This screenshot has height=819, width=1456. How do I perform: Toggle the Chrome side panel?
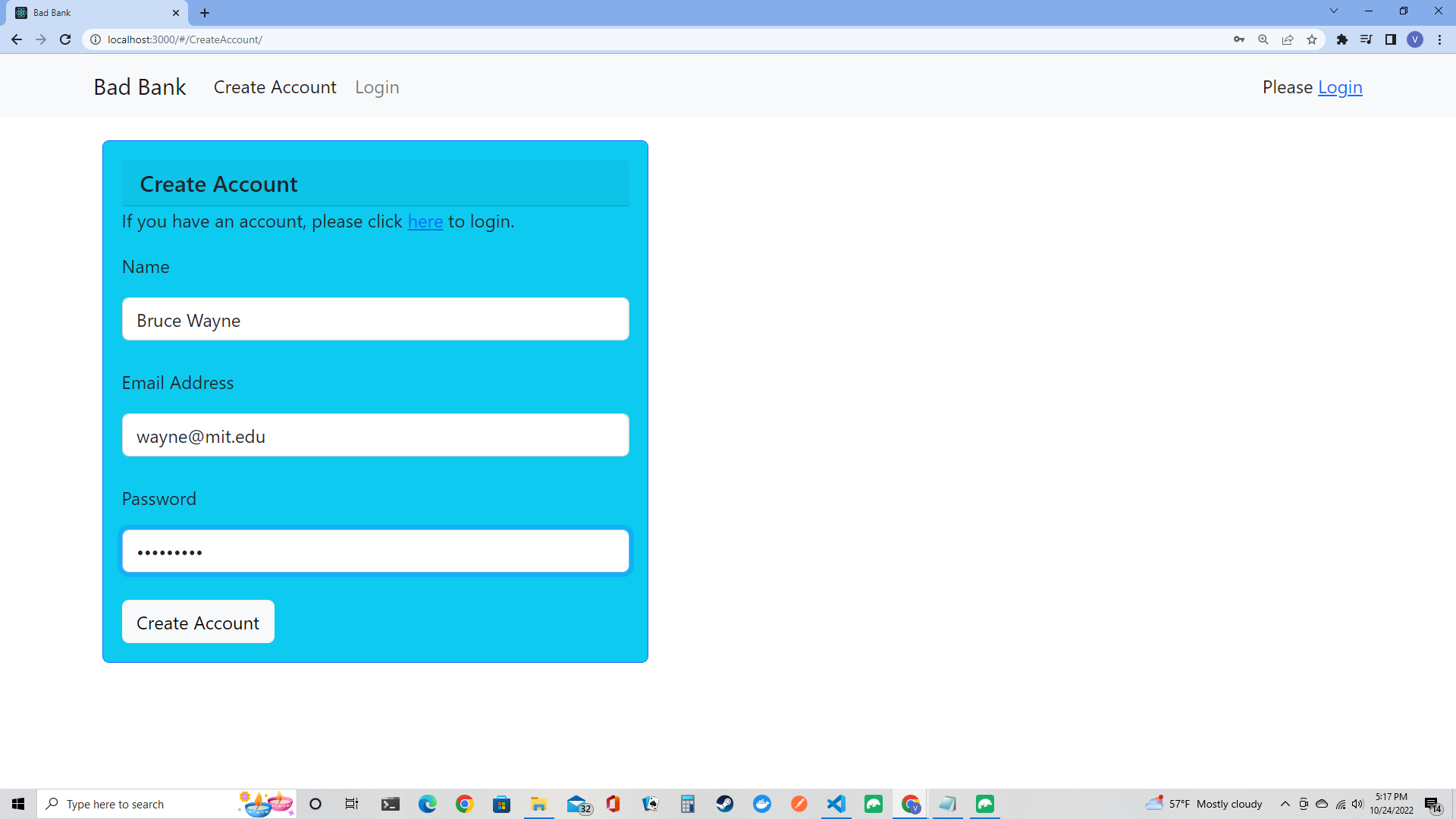coord(1391,39)
